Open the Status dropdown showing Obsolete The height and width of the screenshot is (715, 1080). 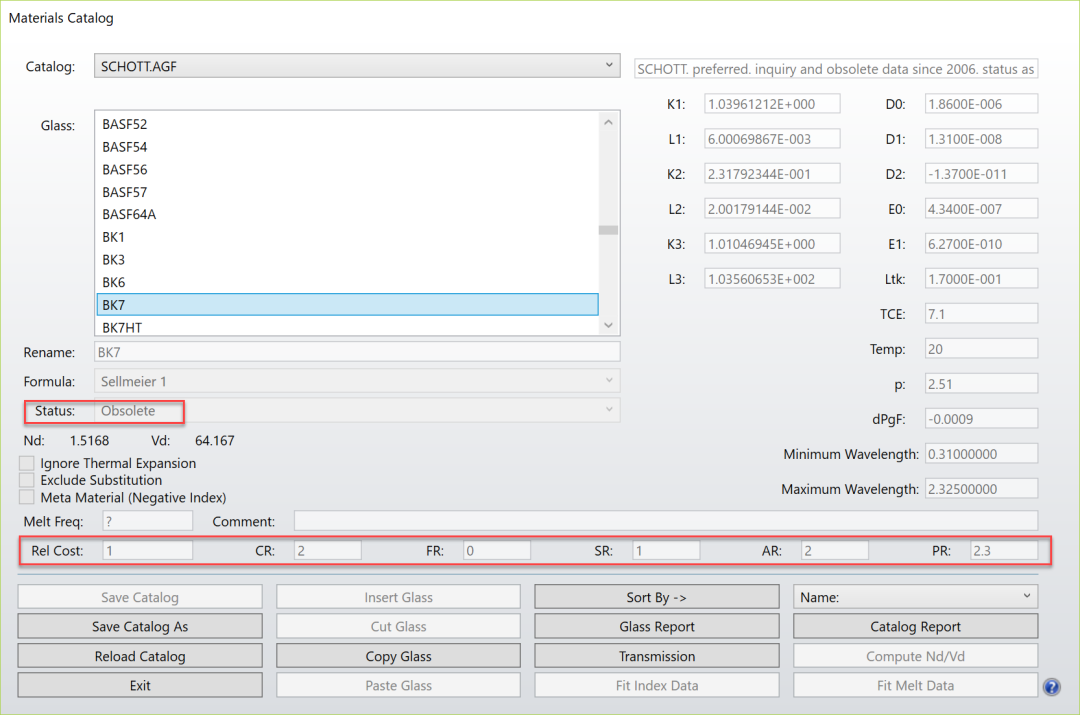610,410
